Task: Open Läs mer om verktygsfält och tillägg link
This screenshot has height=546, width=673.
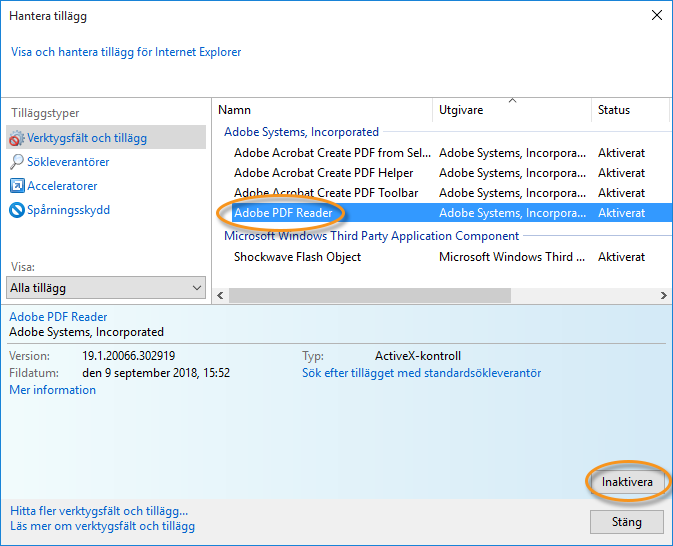Action: tap(102, 526)
